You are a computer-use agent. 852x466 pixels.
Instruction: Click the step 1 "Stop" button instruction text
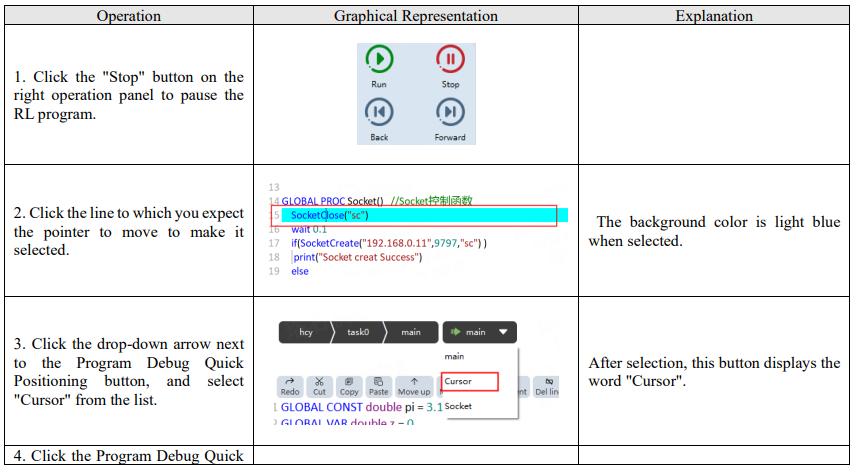(129, 95)
